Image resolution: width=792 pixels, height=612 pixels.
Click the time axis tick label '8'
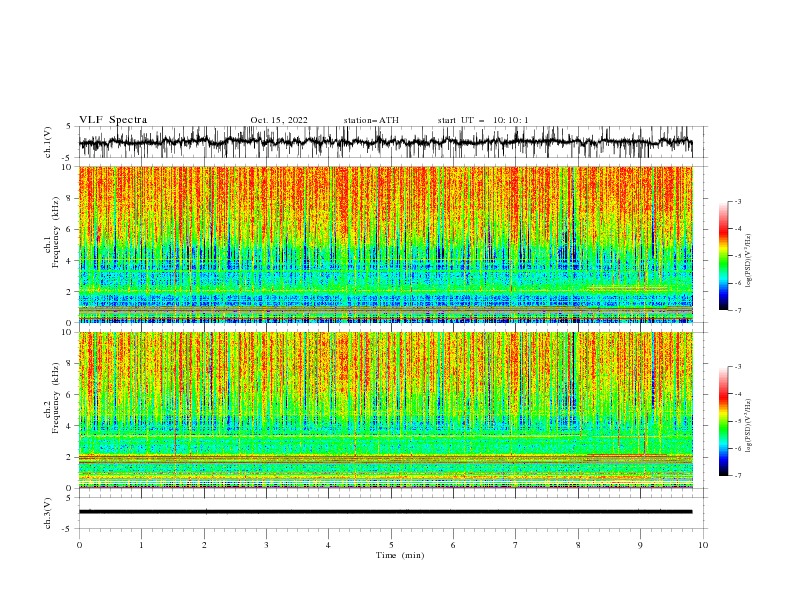point(578,545)
